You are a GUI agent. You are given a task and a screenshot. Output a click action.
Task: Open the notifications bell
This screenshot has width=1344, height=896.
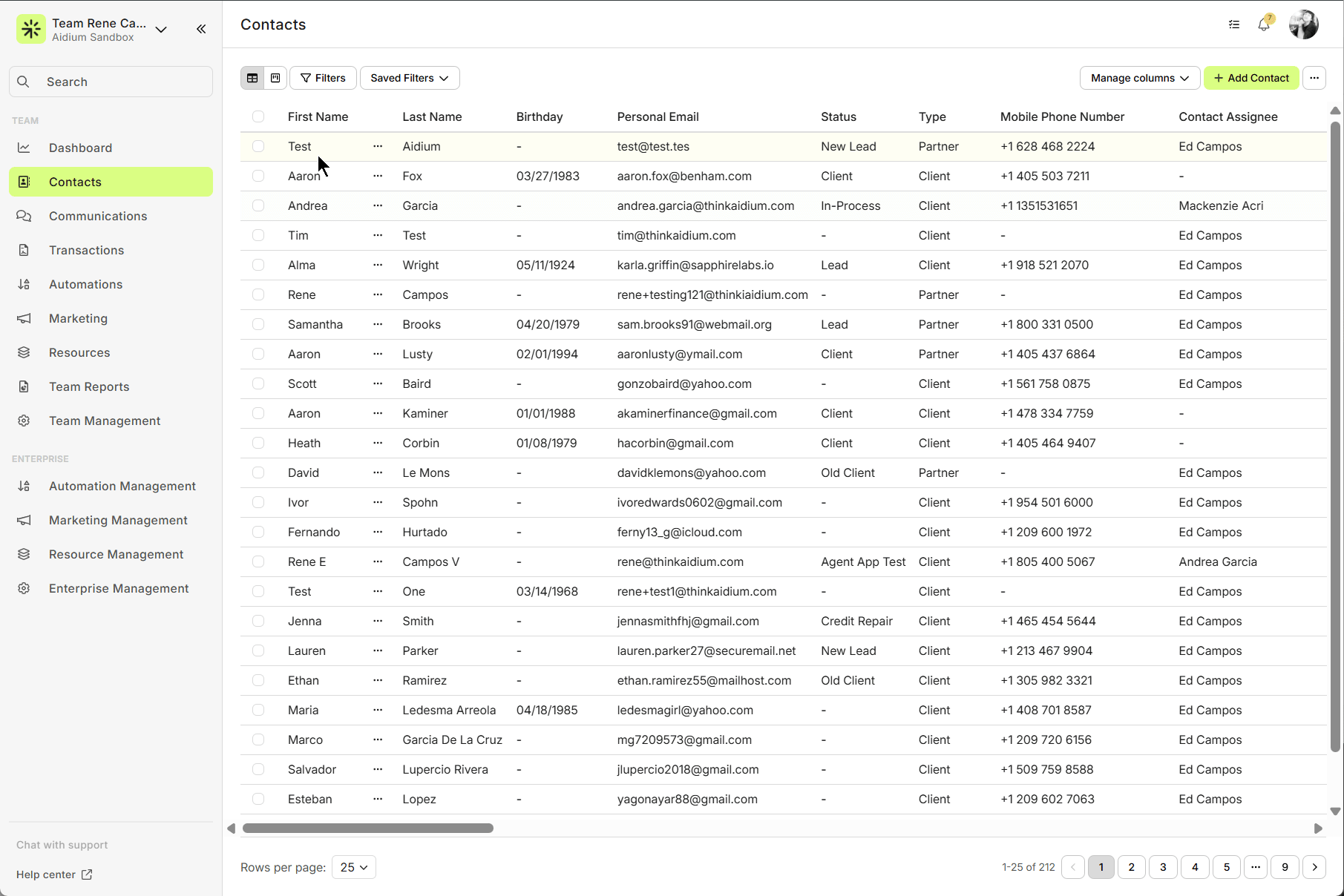point(1264,24)
